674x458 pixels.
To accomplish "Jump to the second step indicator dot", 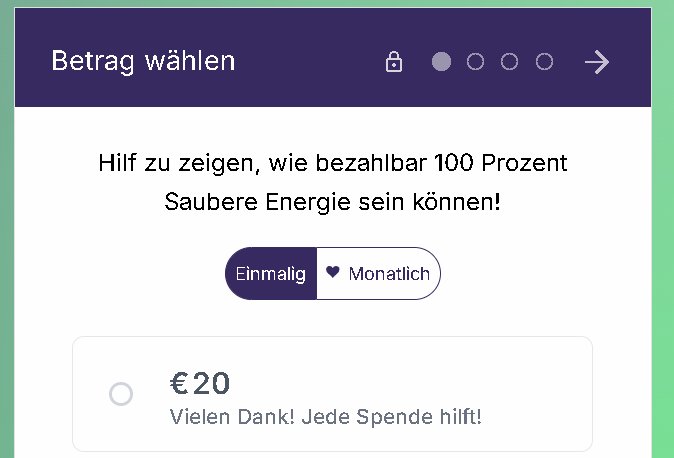I will tap(475, 61).
